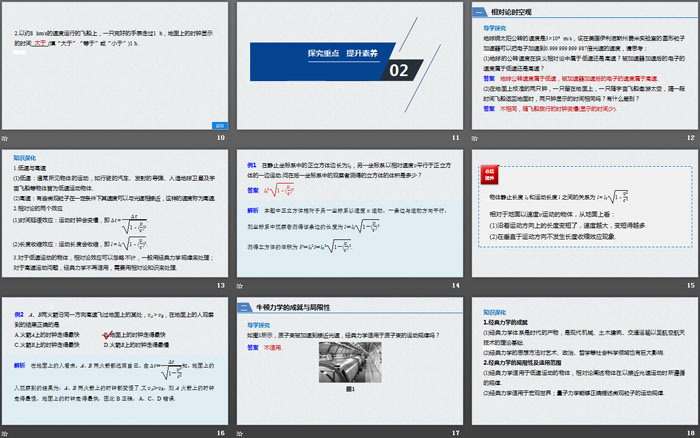The height and width of the screenshot is (438, 700).
Task: Select slide 18 thumbnail on classical mechanics achievements
Action: (x=584, y=361)
